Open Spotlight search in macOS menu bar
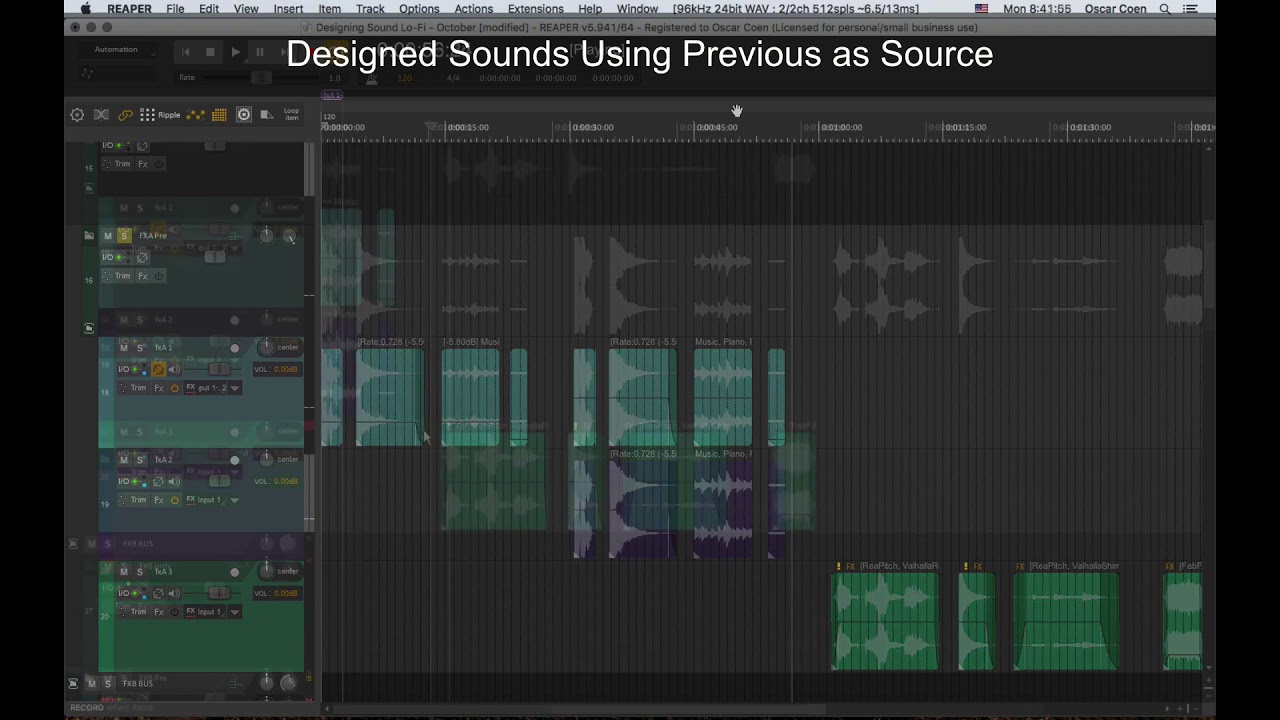 (1165, 9)
